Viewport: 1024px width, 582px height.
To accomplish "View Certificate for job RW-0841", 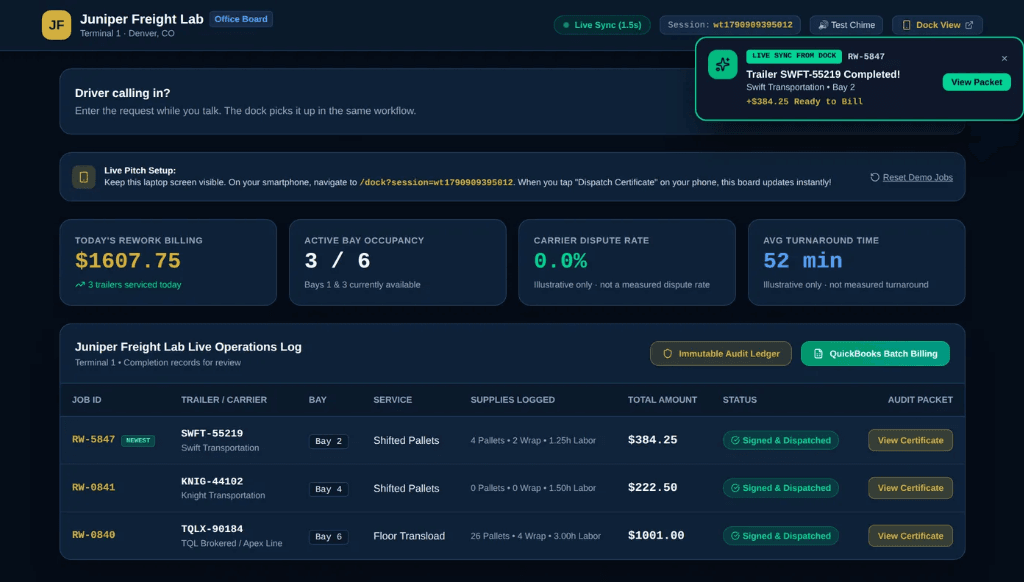I will (910, 488).
